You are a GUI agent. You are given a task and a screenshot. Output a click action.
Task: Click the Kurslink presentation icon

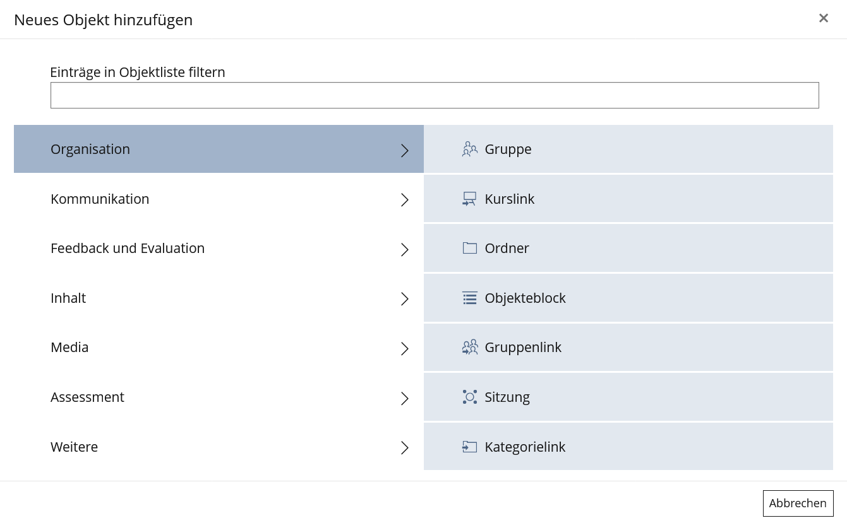(x=469, y=199)
